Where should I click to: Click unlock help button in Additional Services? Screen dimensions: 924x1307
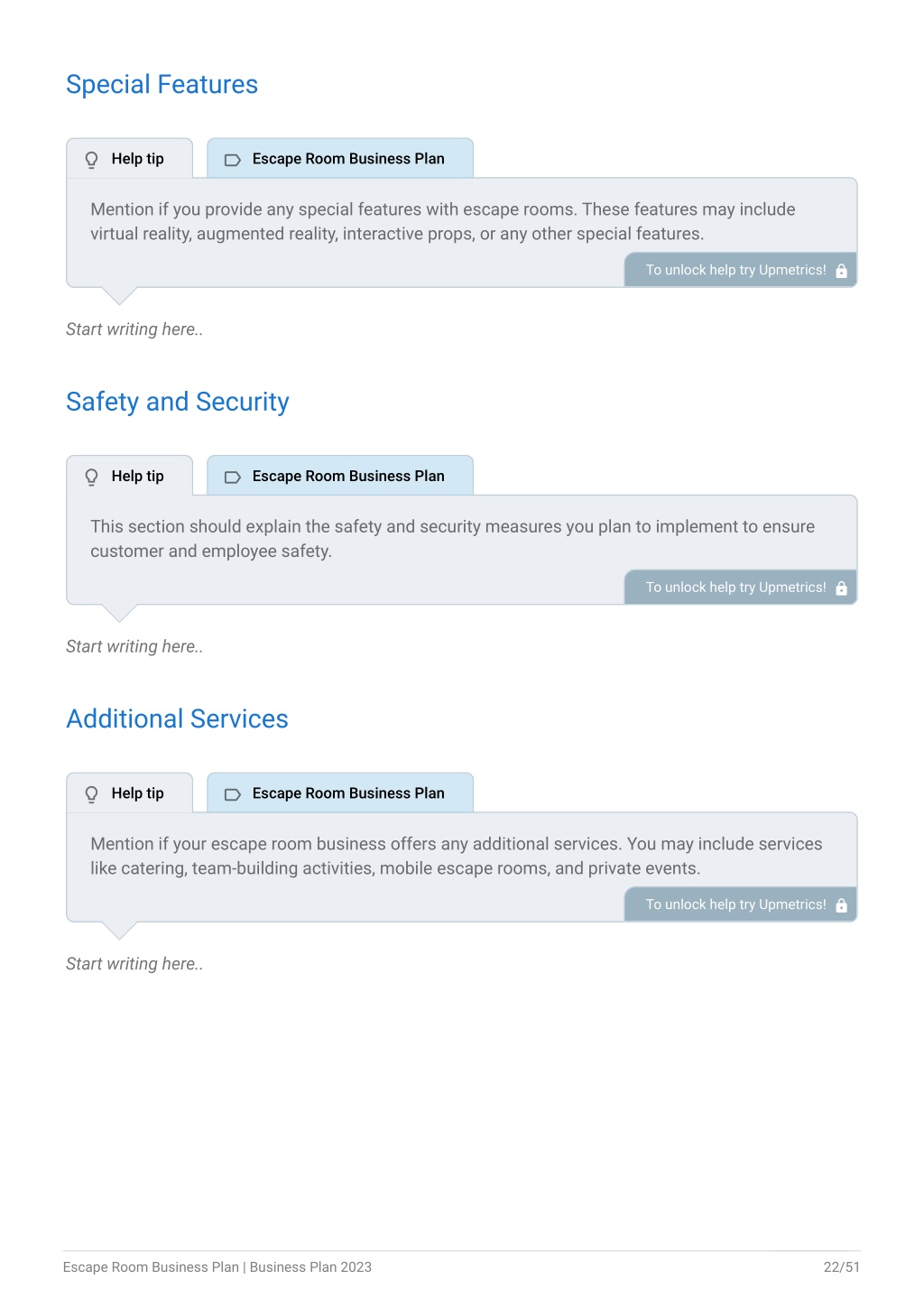[741, 904]
